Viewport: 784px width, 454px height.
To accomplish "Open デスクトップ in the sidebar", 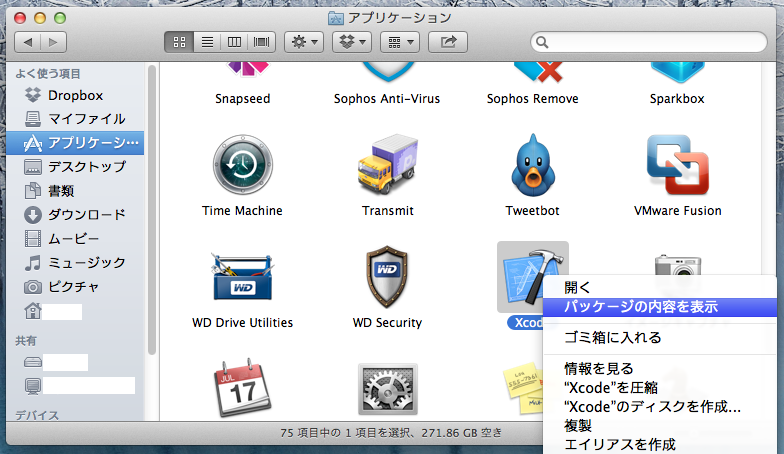I will [75, 166].
